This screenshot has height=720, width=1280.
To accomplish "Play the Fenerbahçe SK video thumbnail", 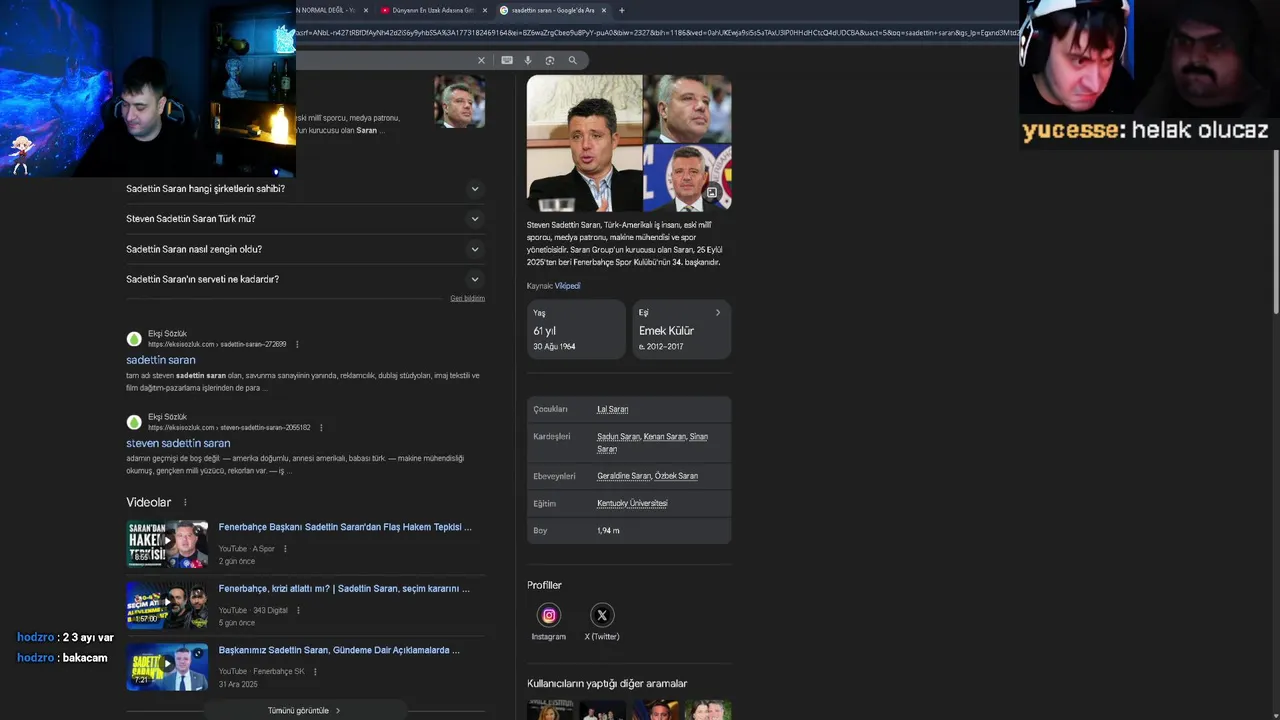I will [x=167, y=667].
